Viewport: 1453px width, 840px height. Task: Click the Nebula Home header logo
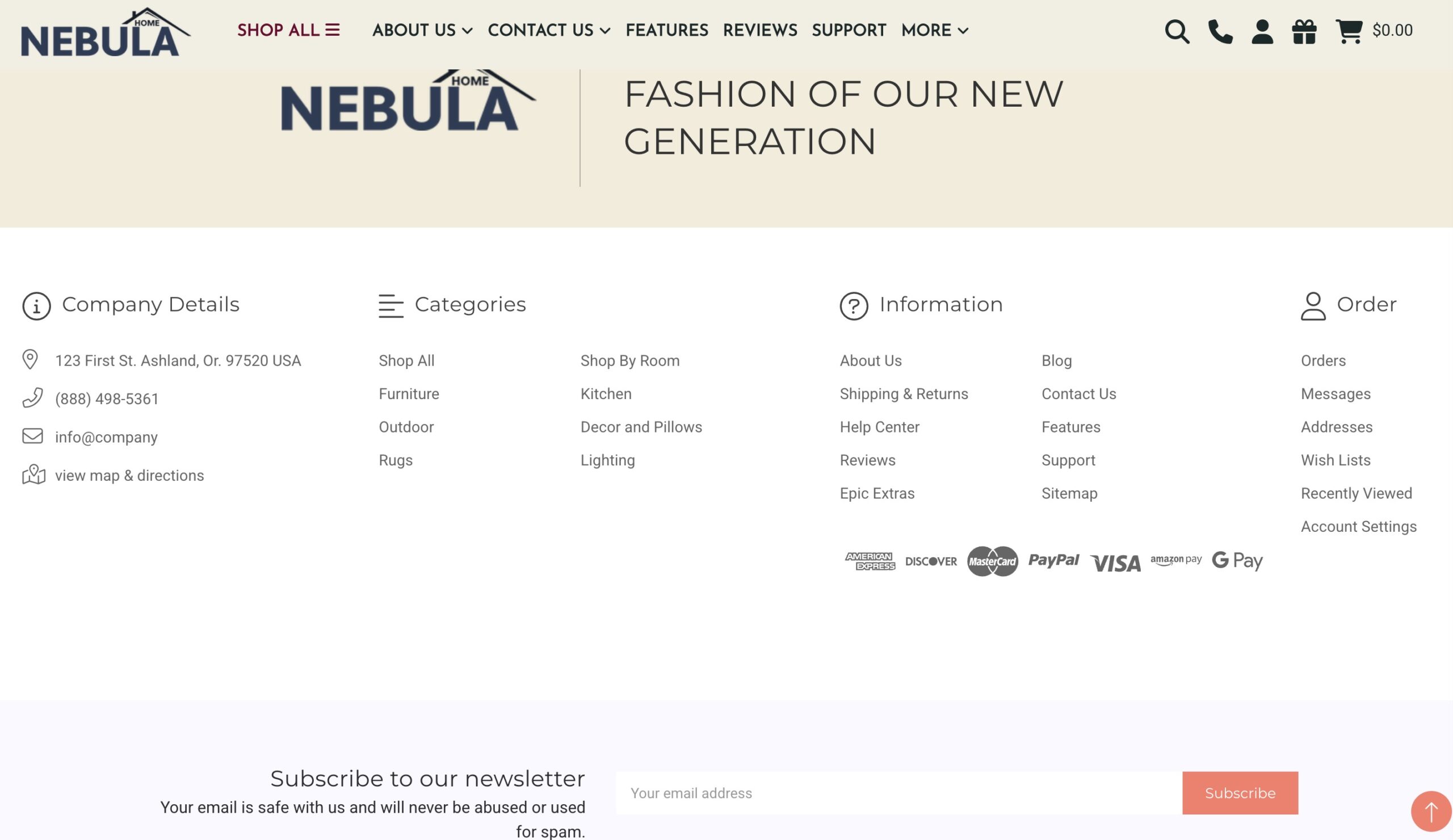point(106,33)
